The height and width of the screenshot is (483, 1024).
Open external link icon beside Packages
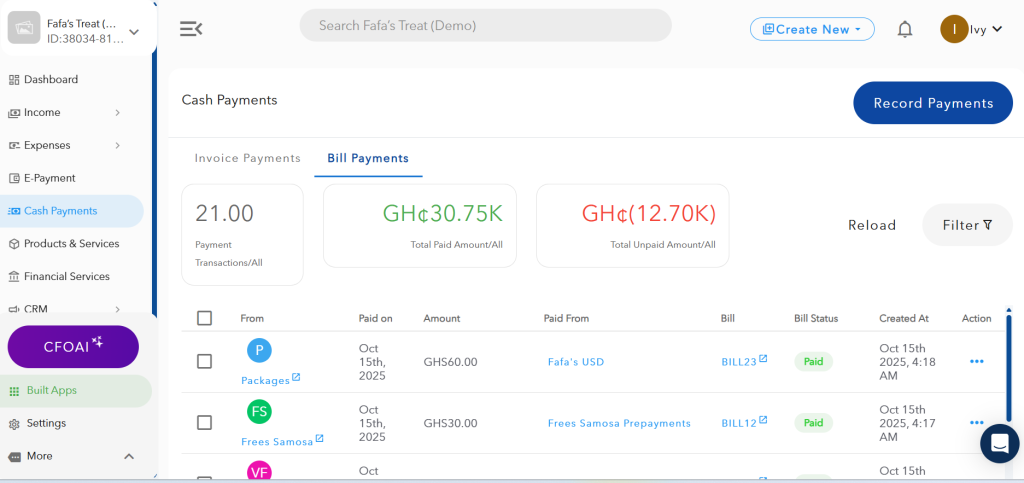click(296, 378)
